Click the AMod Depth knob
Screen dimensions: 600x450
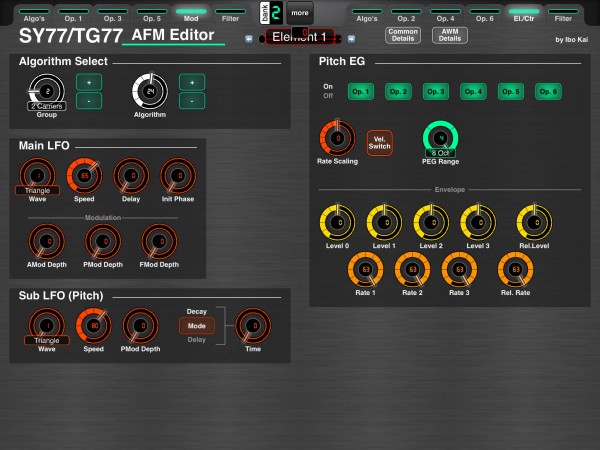(x=47, y=241)
